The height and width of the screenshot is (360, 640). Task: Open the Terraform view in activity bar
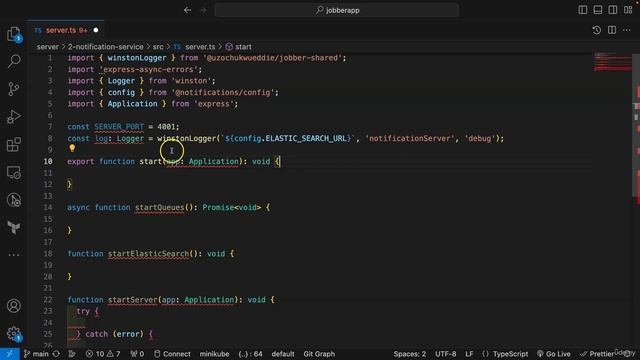click(13, 227)
